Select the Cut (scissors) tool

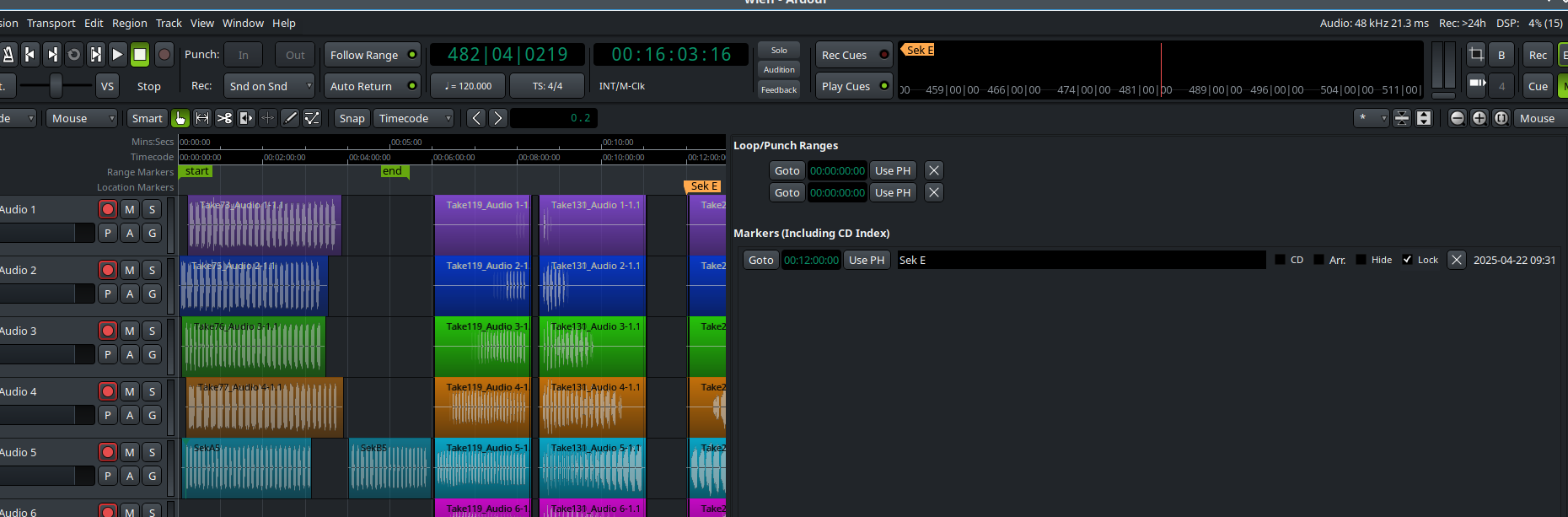coord(224,118)
